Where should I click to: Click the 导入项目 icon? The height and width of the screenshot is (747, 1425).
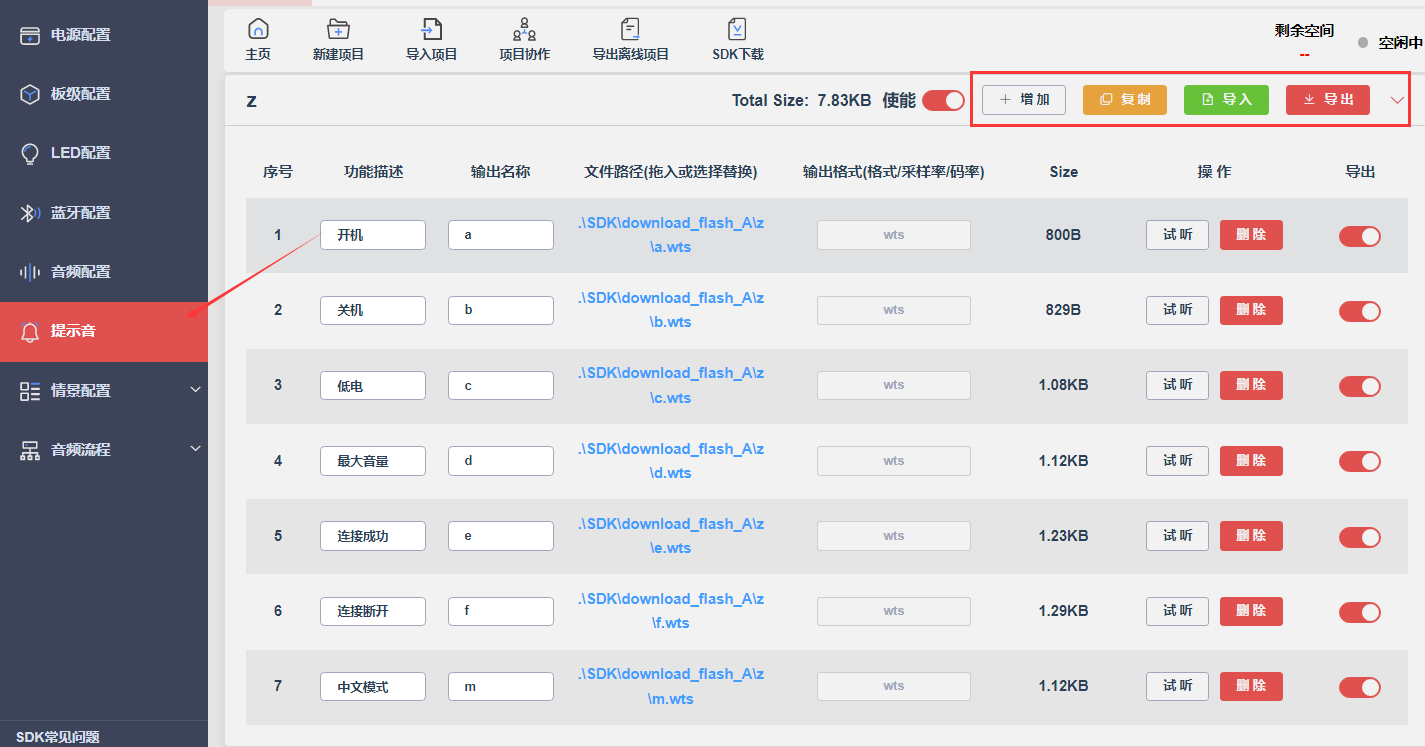click(431, 29)
